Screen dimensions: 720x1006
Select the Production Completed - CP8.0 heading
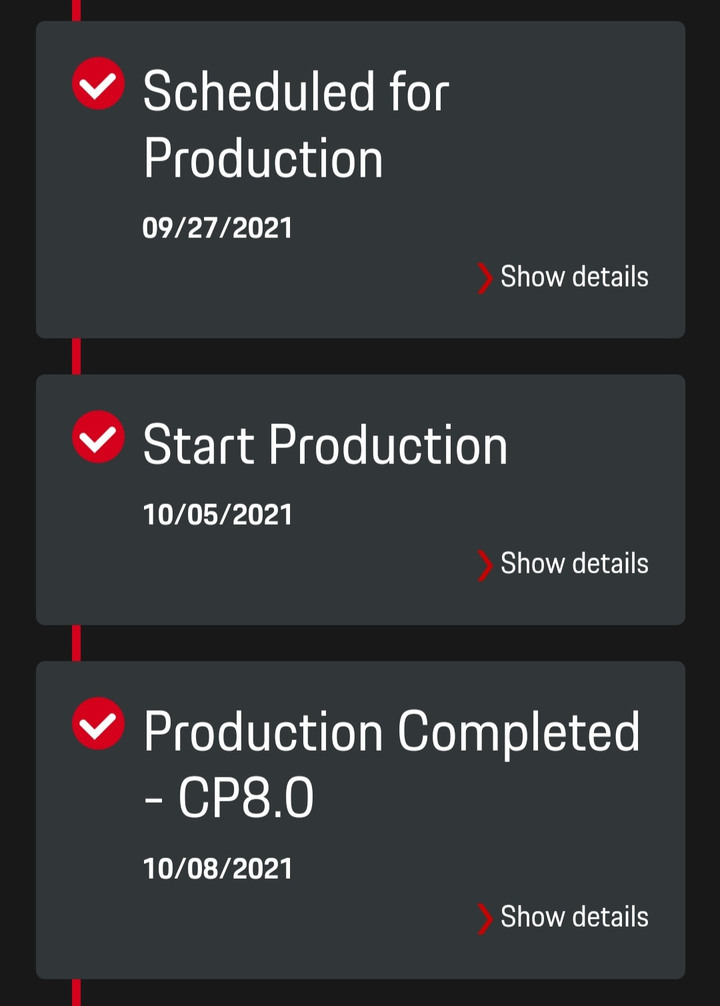tap(391, 763)
